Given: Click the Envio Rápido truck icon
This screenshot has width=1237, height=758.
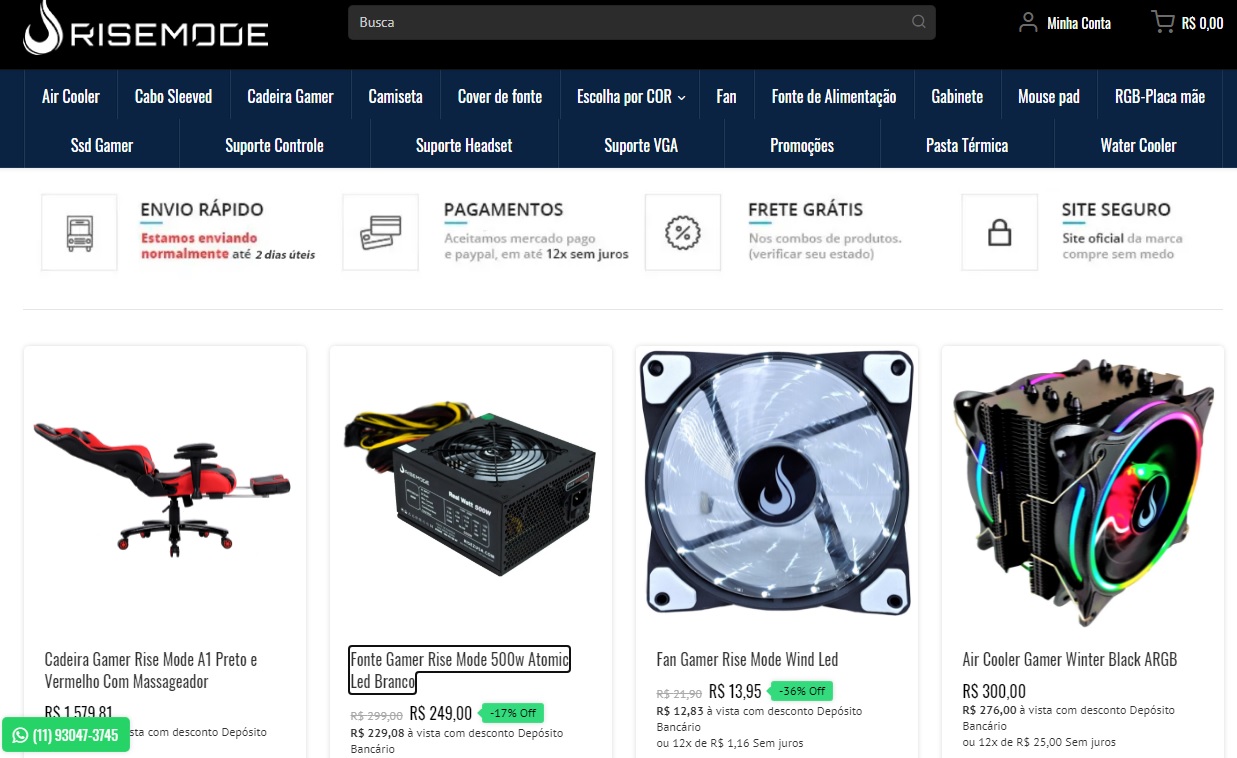Looking at the screenshot, I should (79, 232).
